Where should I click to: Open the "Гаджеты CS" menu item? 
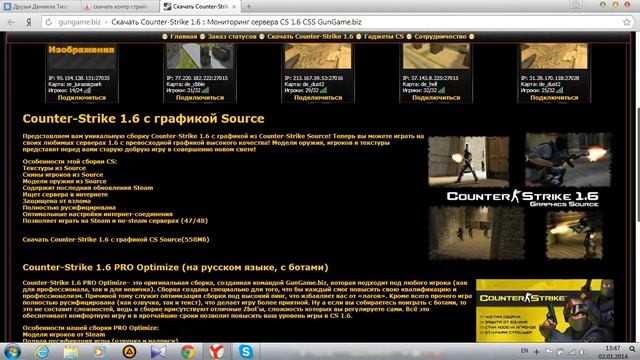384,37
